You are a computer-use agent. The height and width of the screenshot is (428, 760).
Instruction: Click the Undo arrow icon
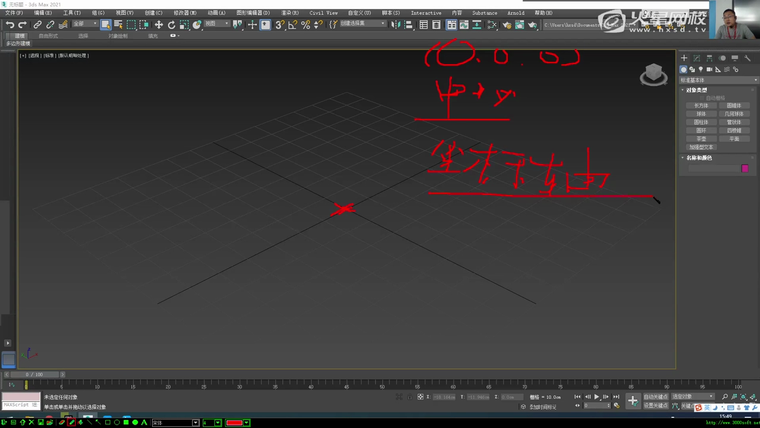pos(10,25)
